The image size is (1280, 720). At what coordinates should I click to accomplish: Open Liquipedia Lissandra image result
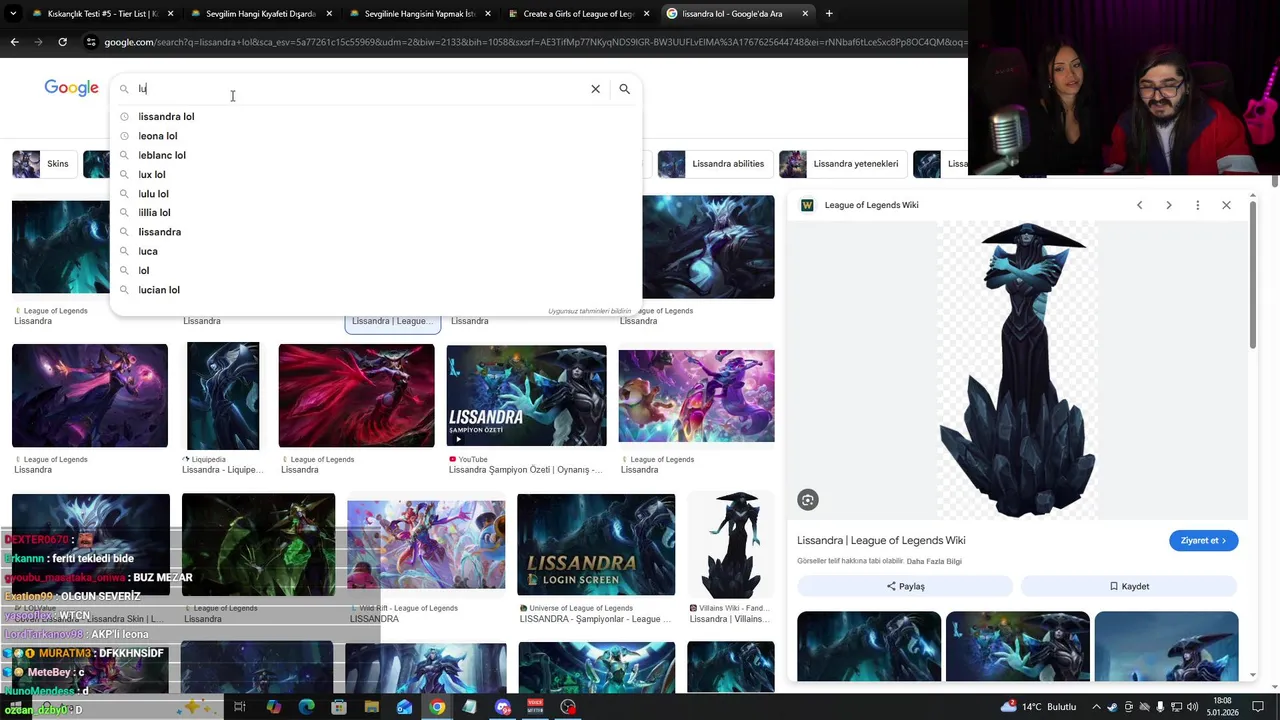[x=223, y=396]
